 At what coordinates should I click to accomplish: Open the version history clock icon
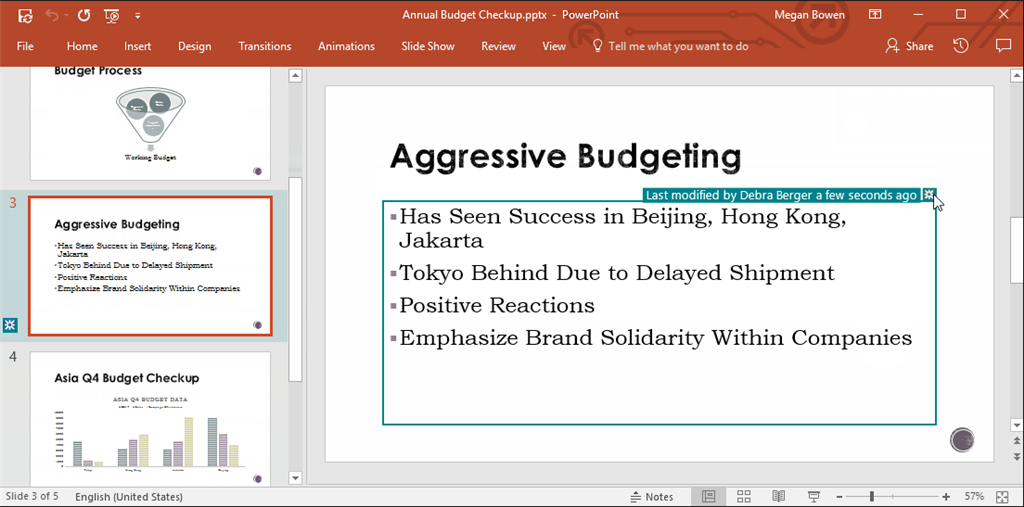(960, 46)
